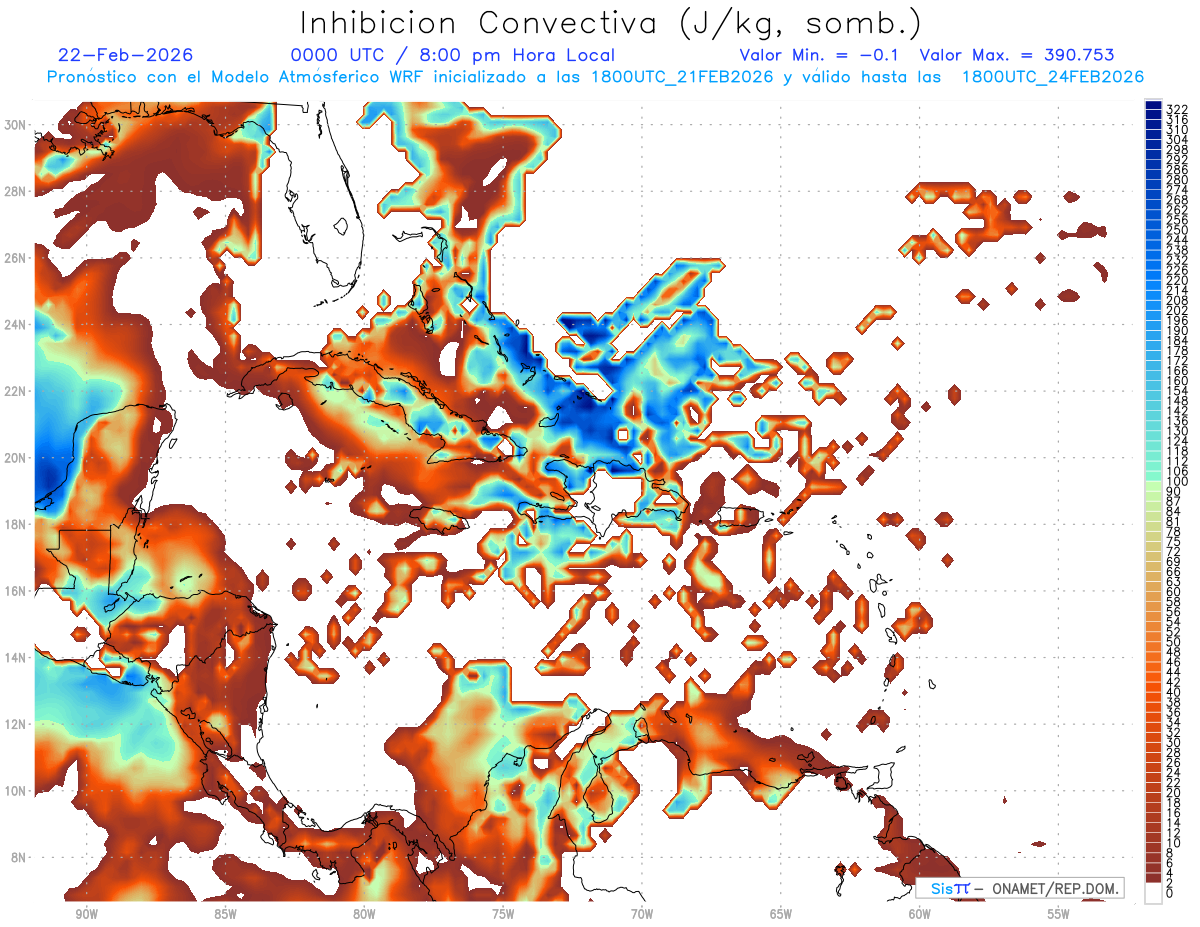Screen dimensions: 1200x927
Task: Click the '50' value on color scale
Action: pyautogui.click(x=1175, y=641)
